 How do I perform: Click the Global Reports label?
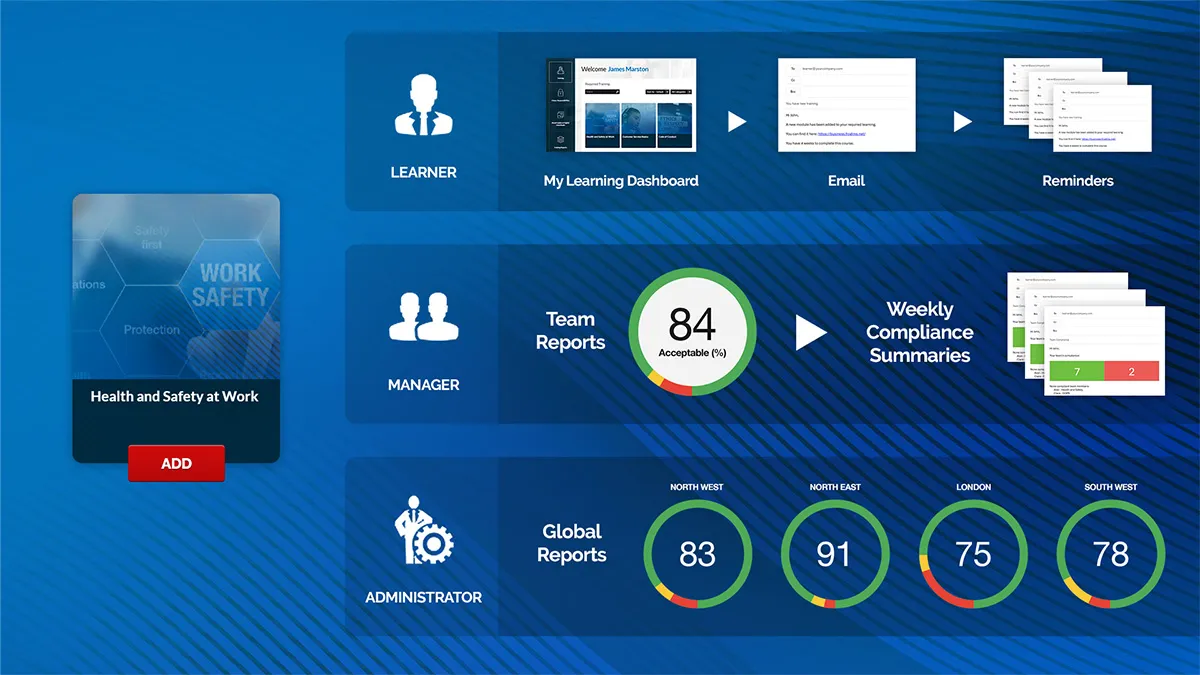[x=571, y=543]
